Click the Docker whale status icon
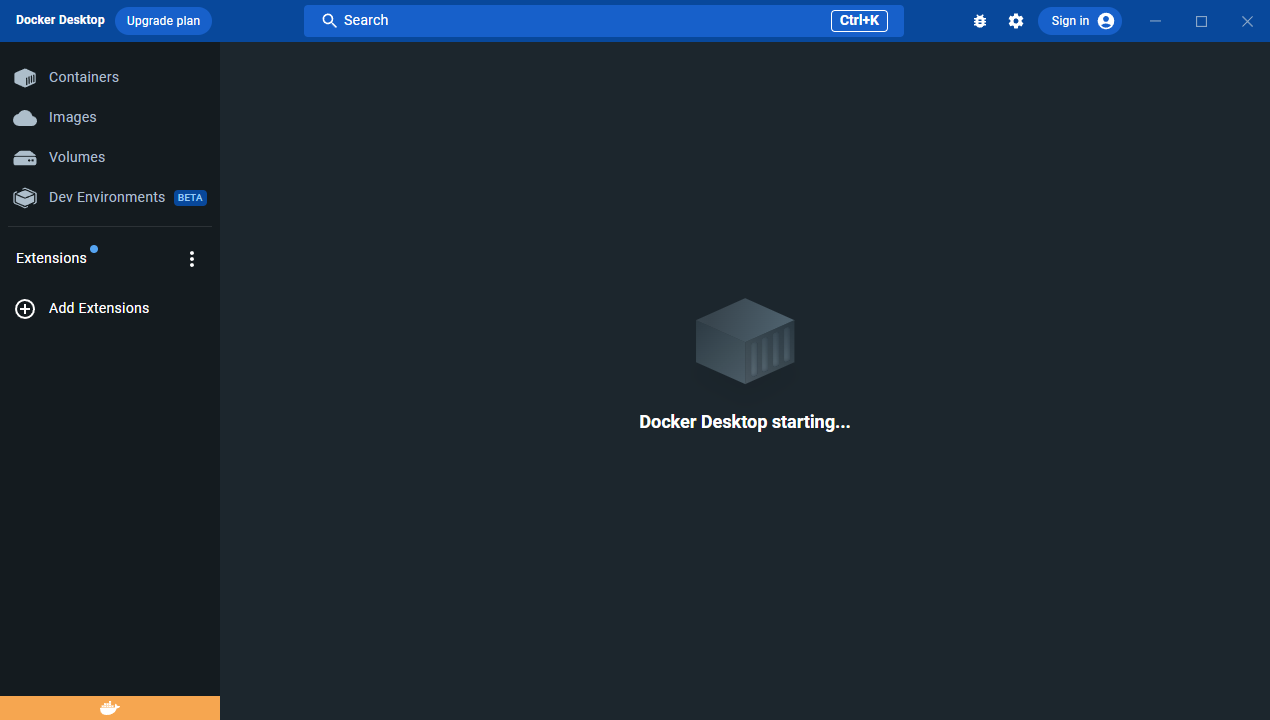 pos(110,708)
